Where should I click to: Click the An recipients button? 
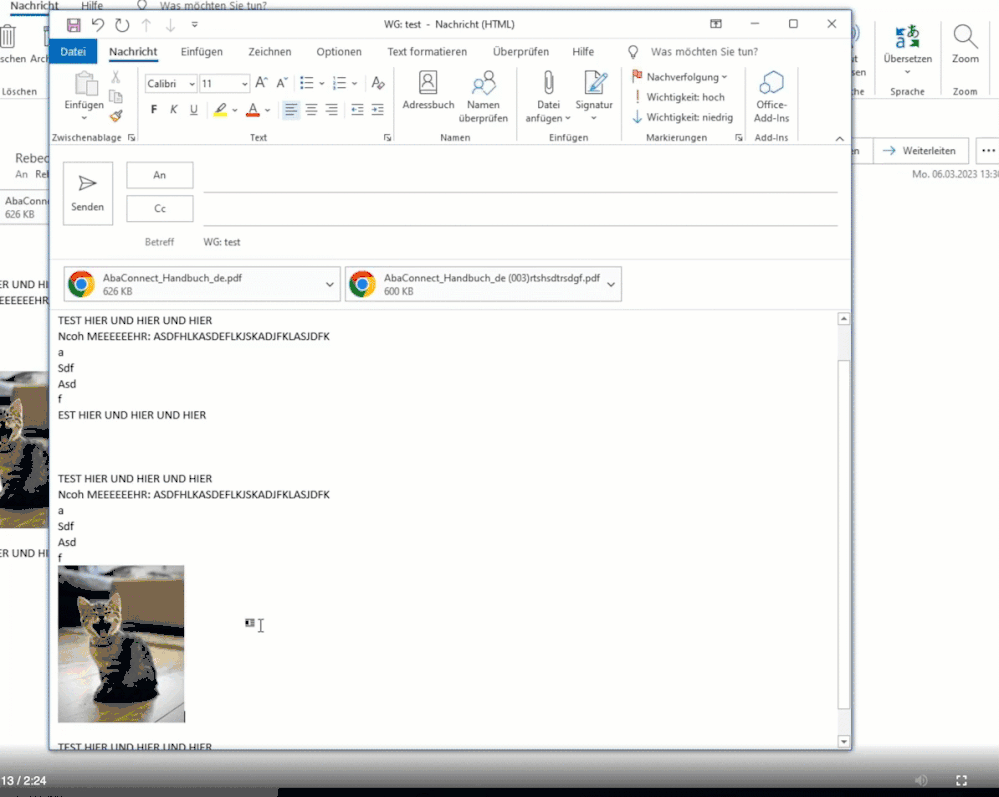[160, 175]
